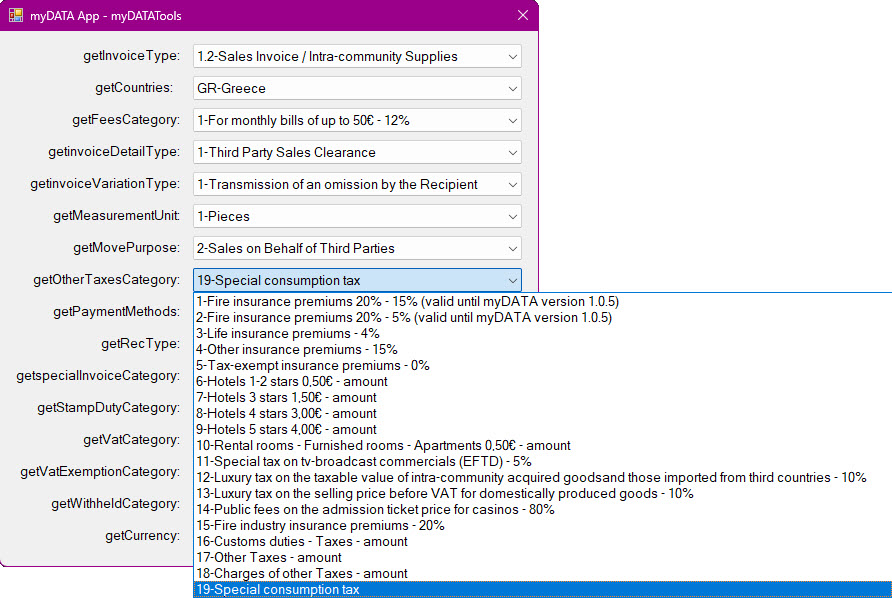This screenshot has height=598, width=892.
Task: Select 5-Tax-exempt insurance premiums option
Action: pos(312,365)
